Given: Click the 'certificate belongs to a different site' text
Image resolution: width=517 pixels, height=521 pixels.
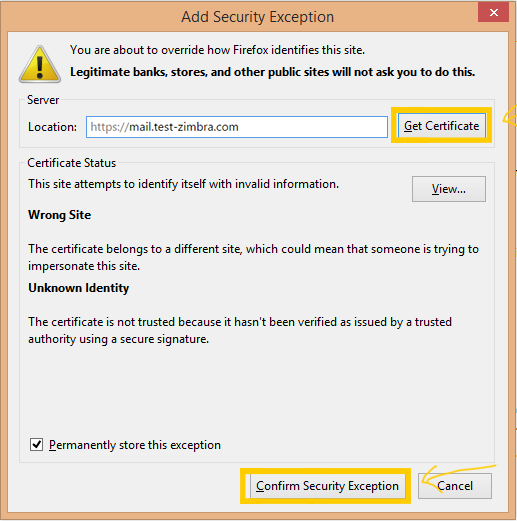Looking at the screenshot, I should click(x=253, y=257).
